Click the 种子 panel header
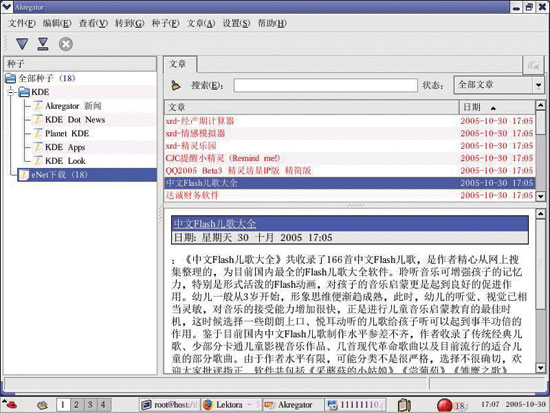This screenshot has height=413, width=550. pos(80,64)
